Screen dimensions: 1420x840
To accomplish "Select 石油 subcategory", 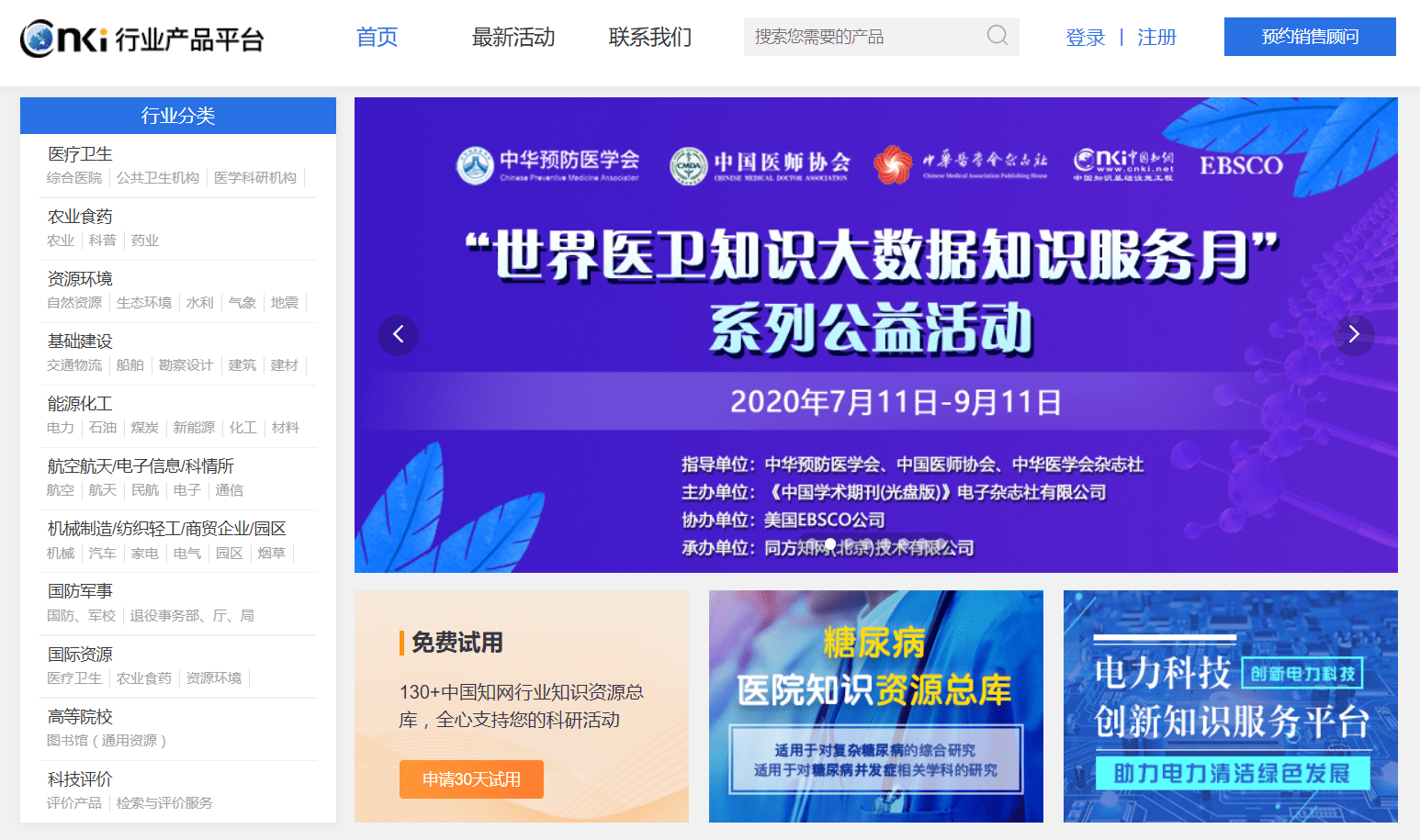I will pyautogui.click(x=103, y=428).
